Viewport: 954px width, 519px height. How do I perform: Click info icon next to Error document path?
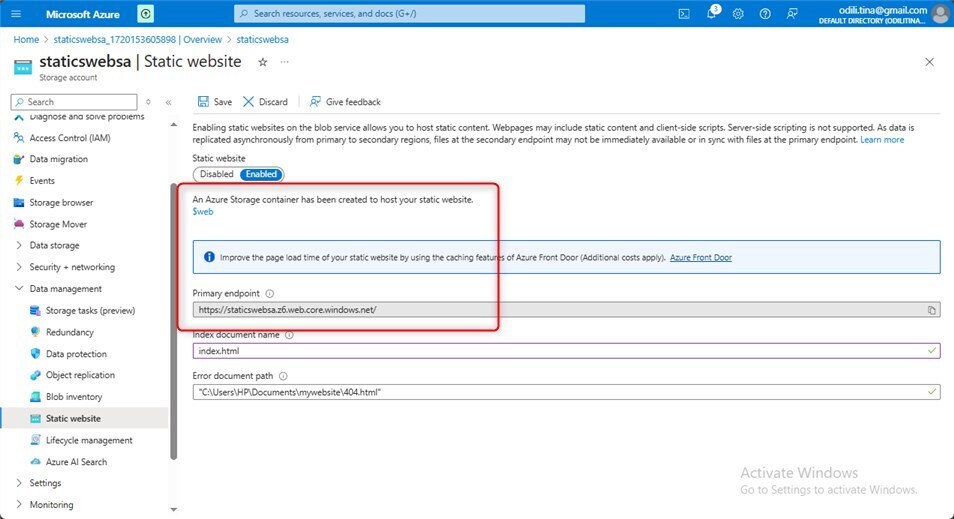(283, 376)
